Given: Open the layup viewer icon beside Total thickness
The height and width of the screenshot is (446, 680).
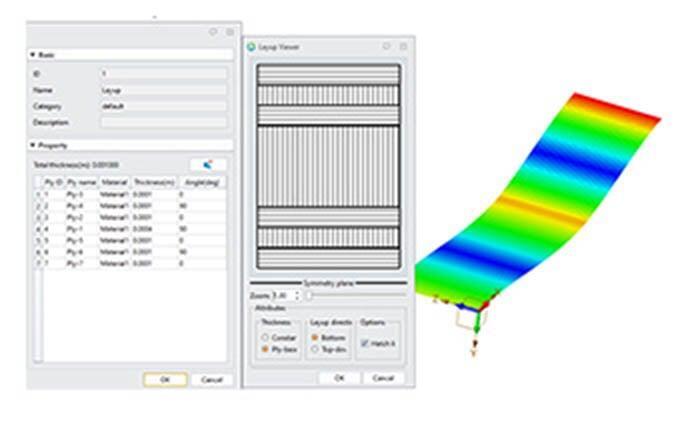Looking at the screenshot, I should (x=208, y=164).
